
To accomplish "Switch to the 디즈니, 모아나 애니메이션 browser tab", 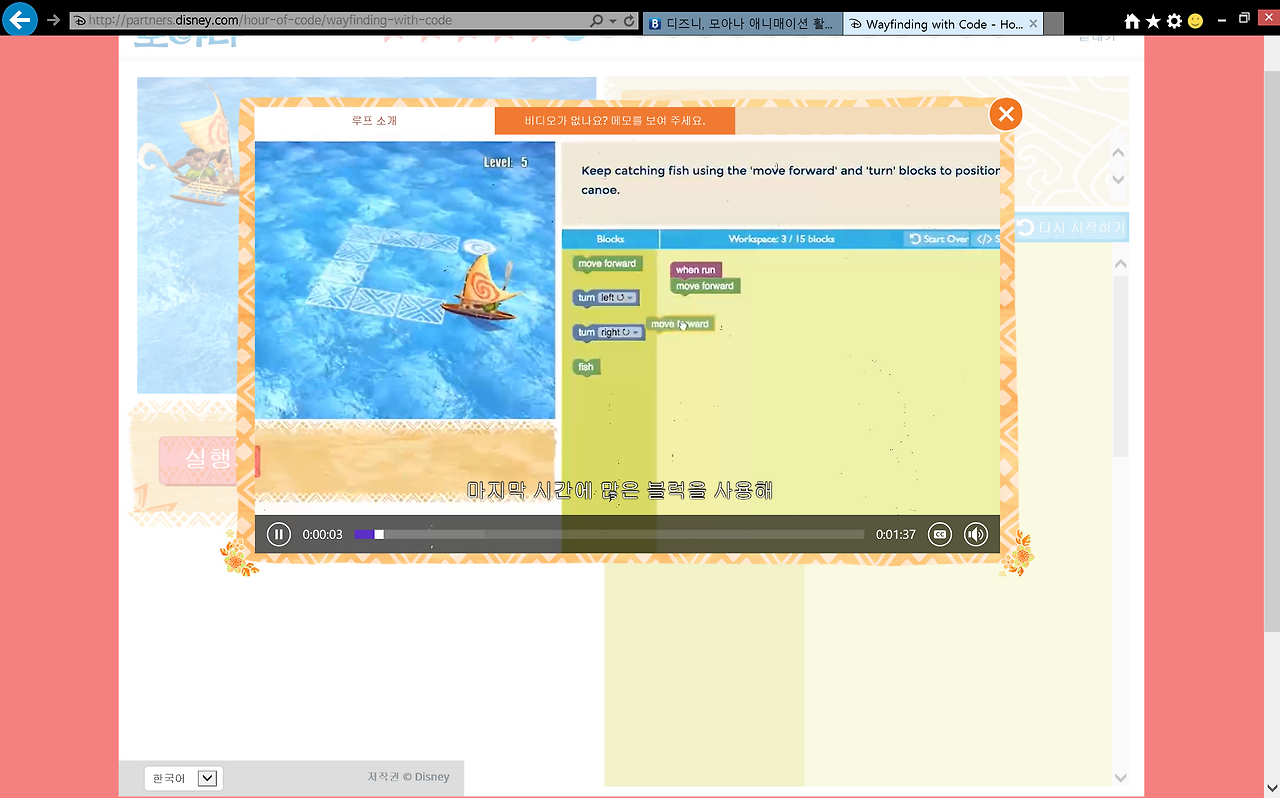I will coord(742,24).
